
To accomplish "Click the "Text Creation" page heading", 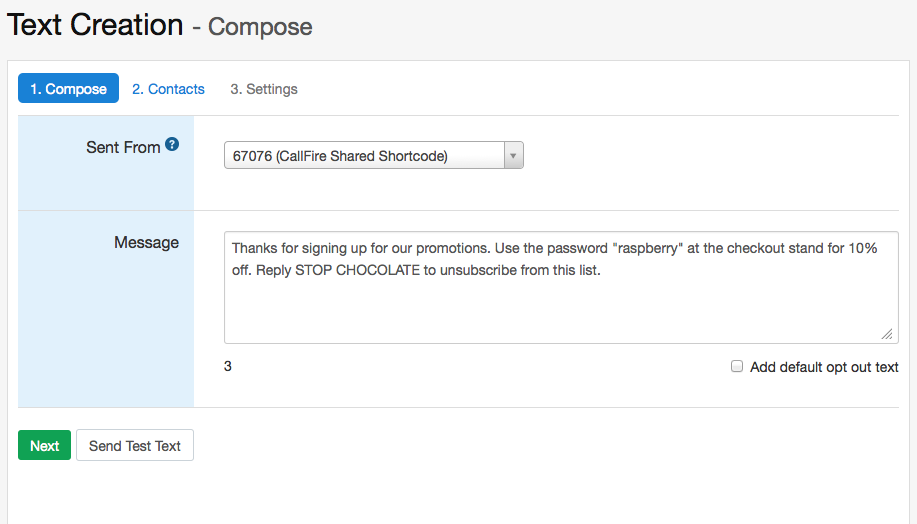I will (x=95, y=25).
